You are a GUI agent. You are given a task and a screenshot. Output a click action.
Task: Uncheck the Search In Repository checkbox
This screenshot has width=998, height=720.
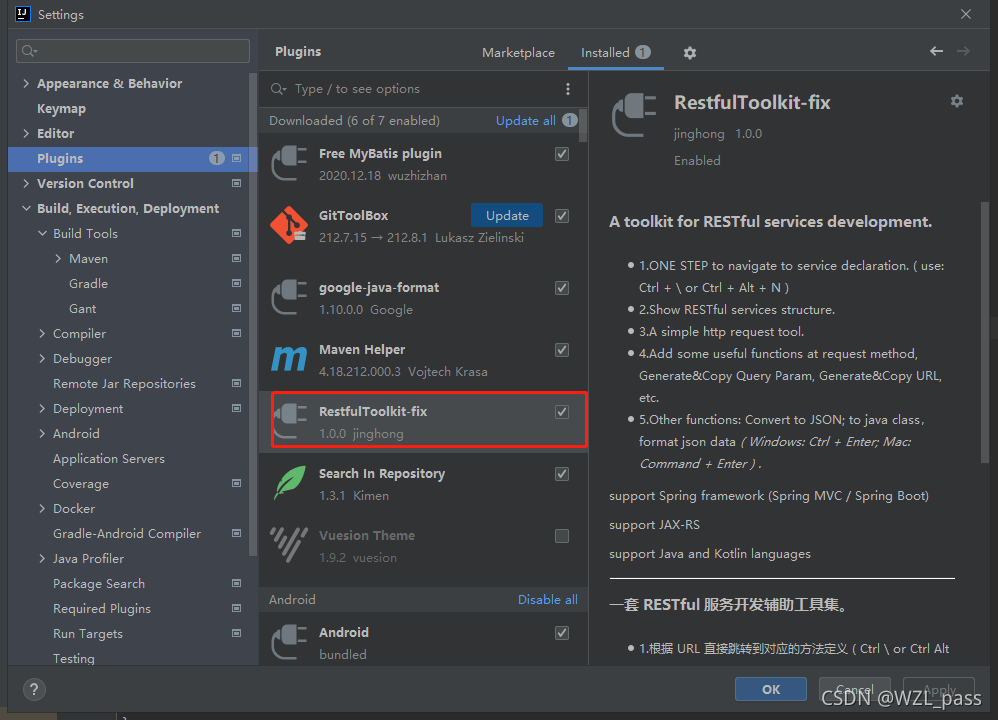coord(562,474)
